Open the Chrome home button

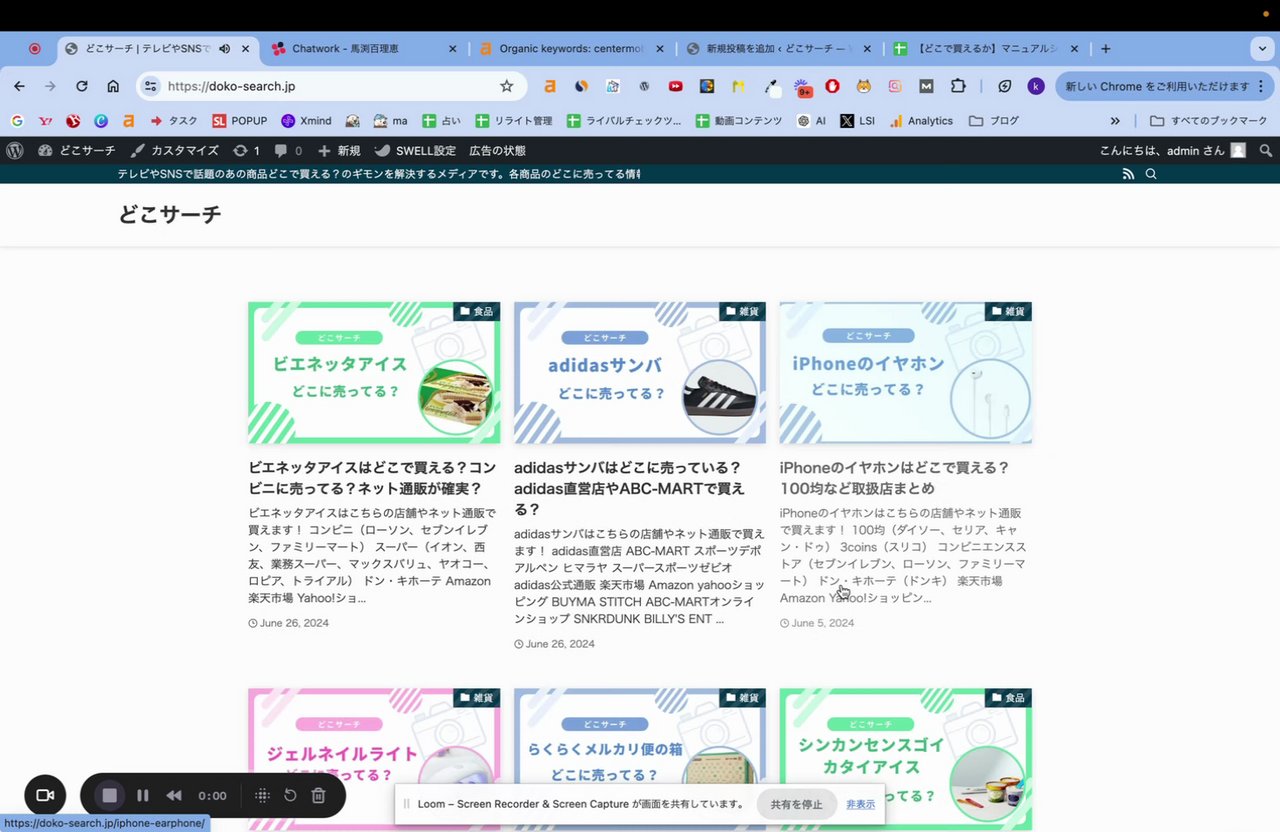pyautogui.click(x=113, y=86)
